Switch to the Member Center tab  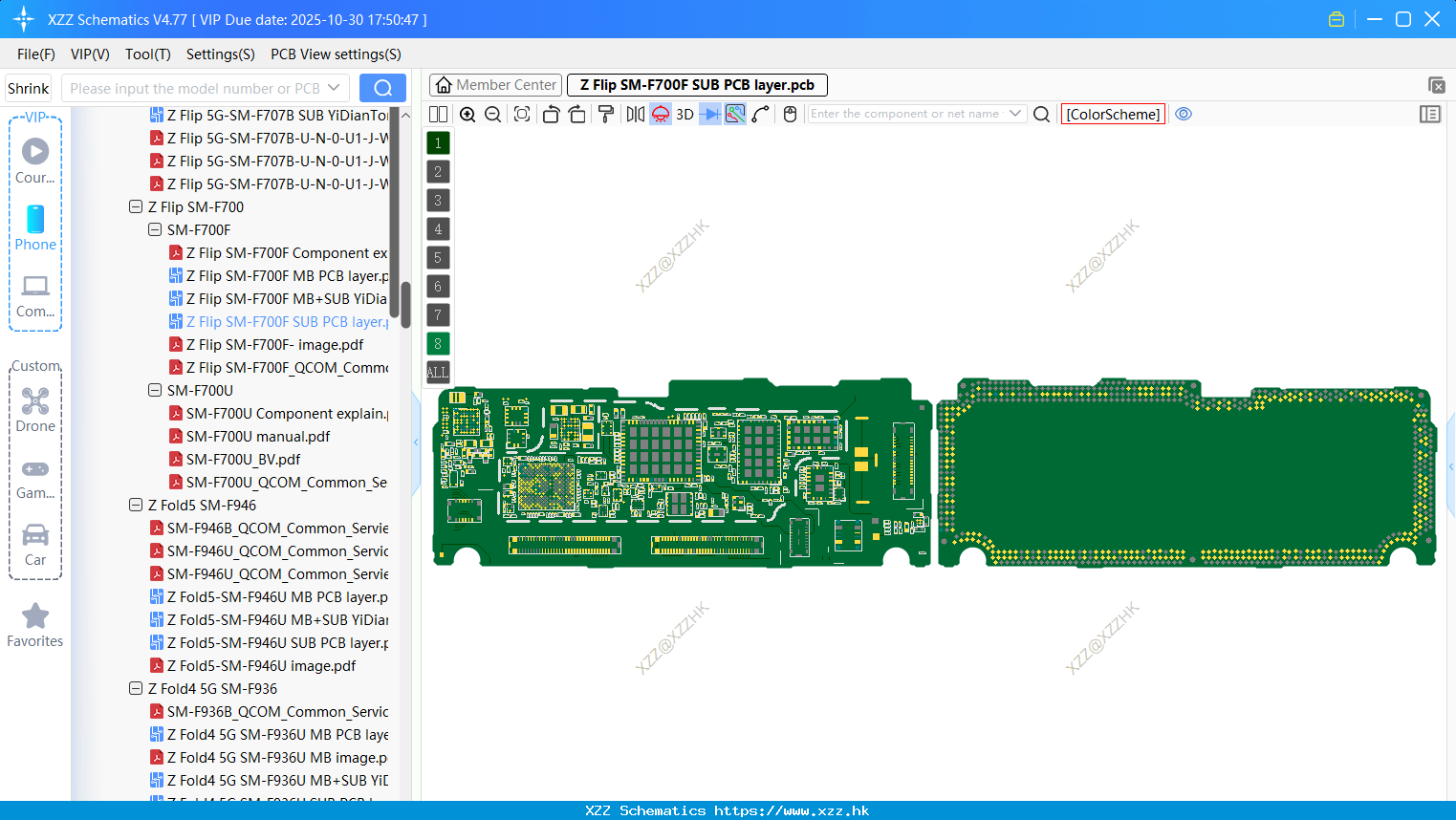495,85
